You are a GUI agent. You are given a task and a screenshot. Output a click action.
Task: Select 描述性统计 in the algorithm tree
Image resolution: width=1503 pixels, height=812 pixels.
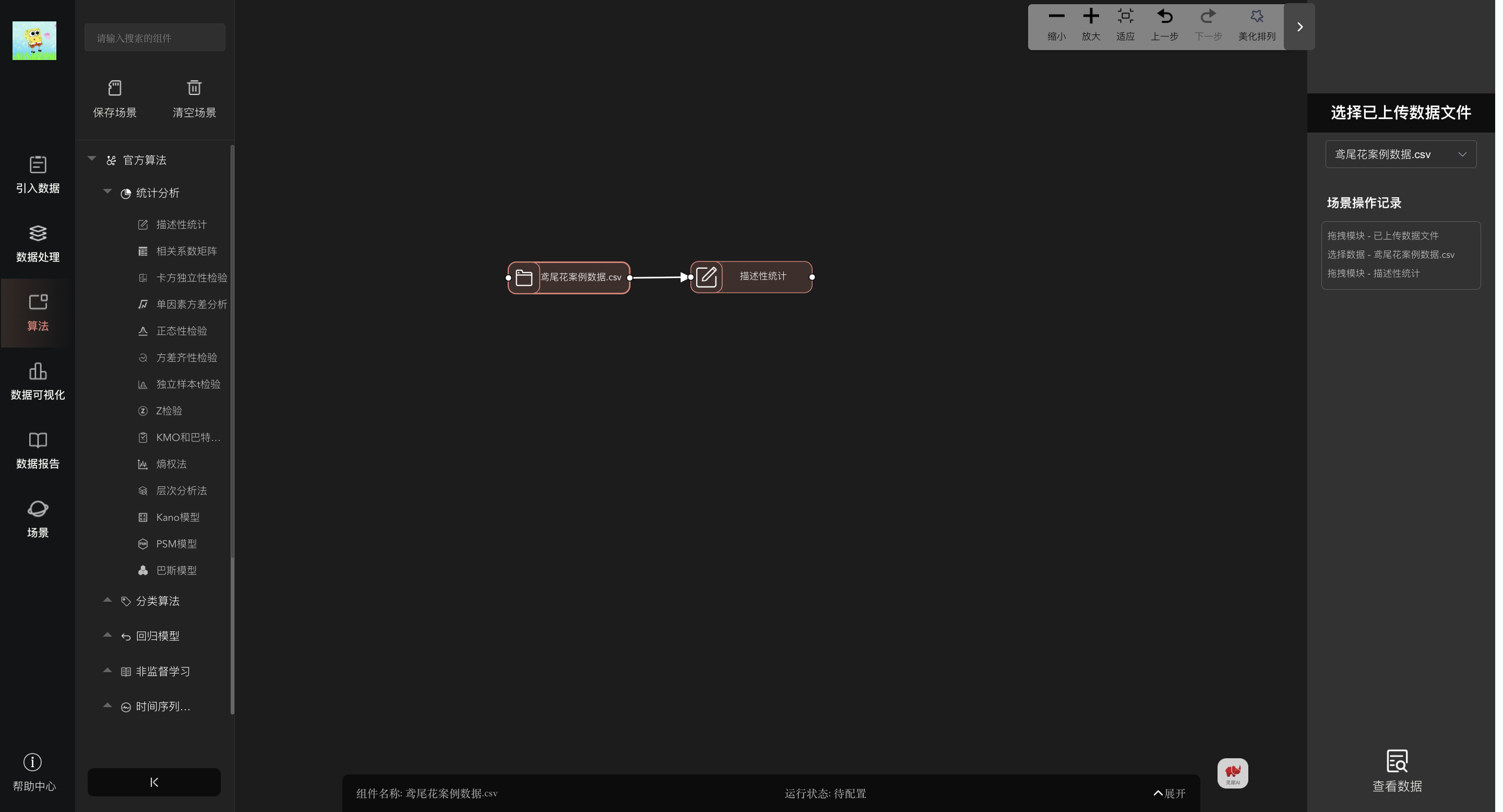(x=182, y=224)
